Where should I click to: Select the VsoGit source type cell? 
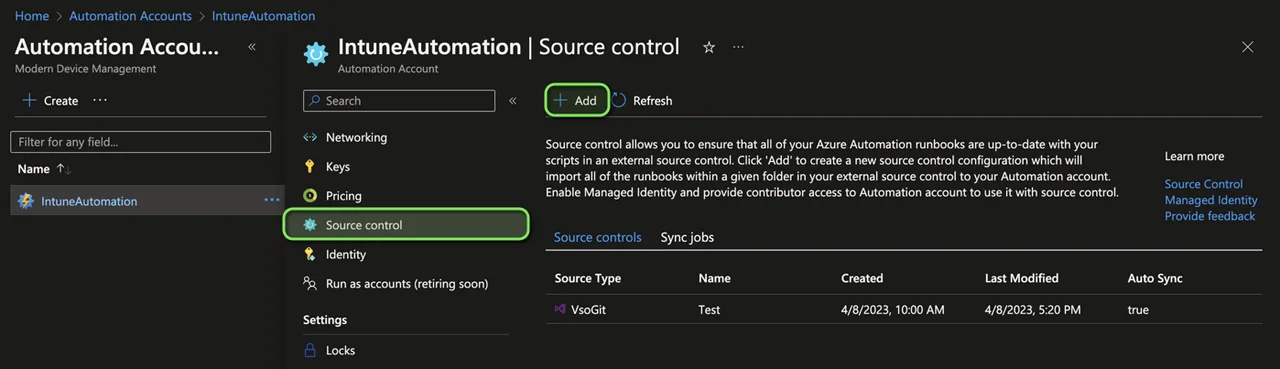[x=588, y=310]
